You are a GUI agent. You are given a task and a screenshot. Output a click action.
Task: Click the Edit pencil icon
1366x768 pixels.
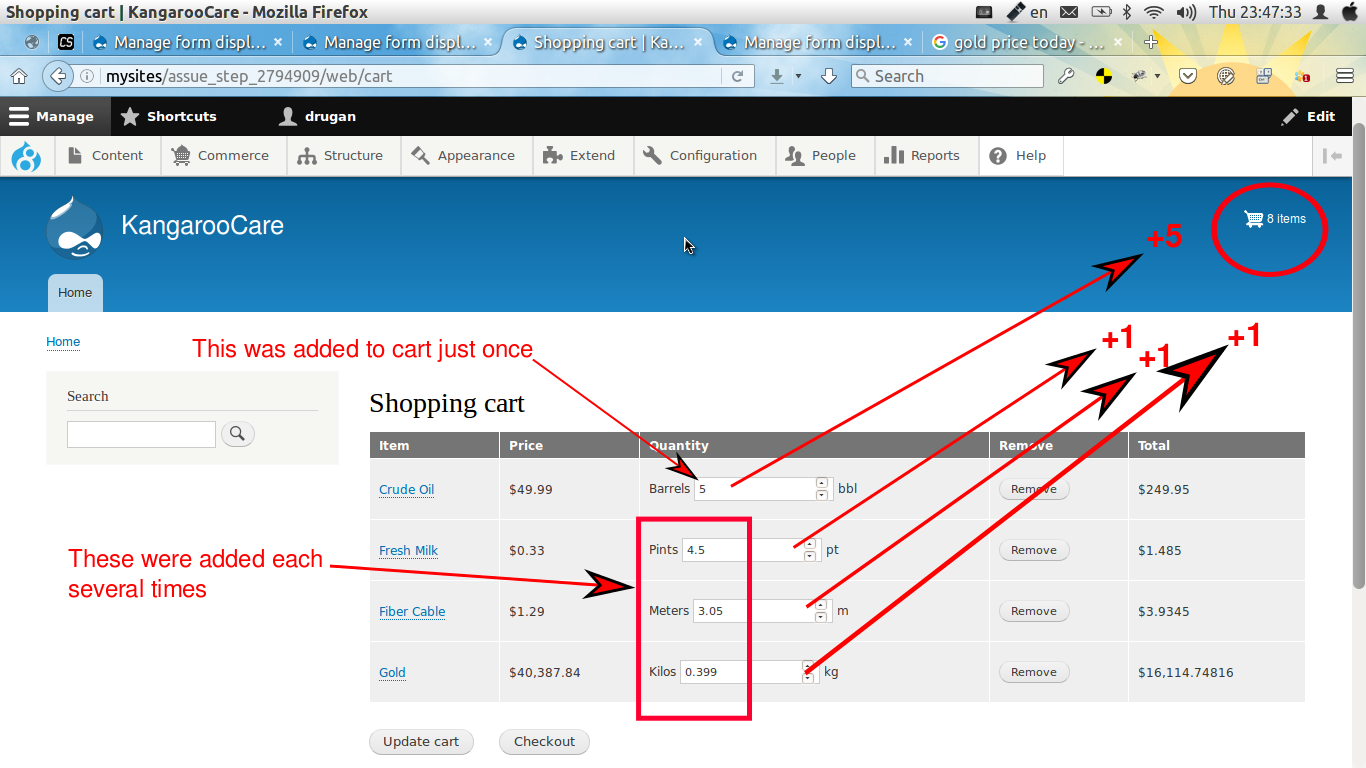coord(1289,116)
